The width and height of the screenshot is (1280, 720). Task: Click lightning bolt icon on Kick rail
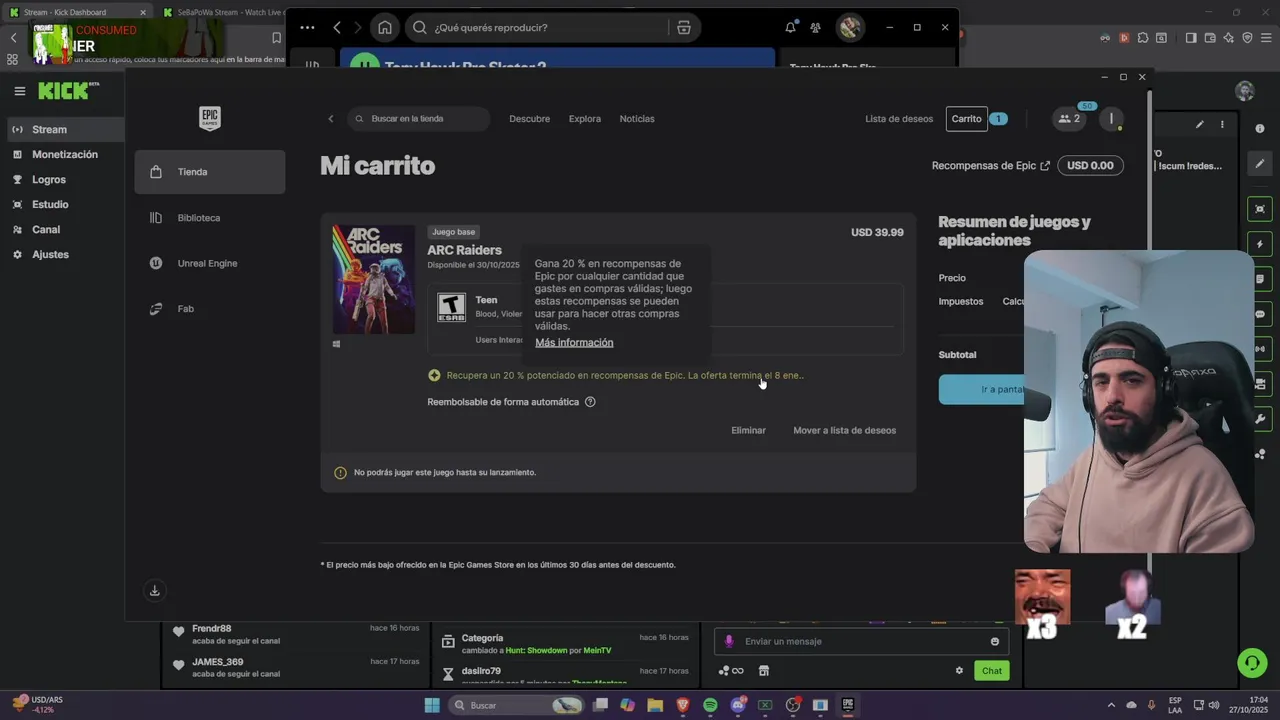tap(1260, 244)
